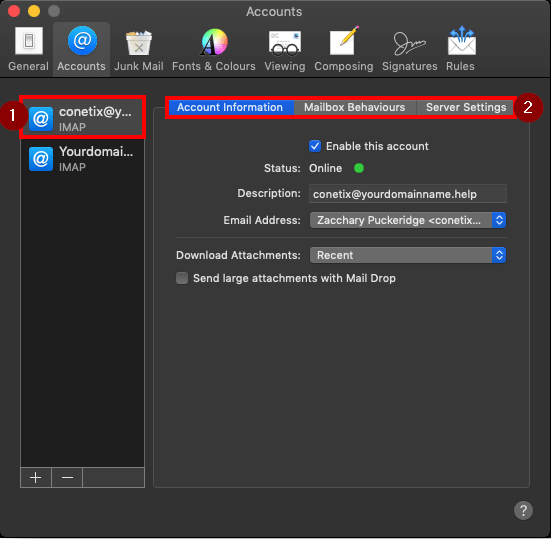Enable Send large attachments with Mail Drop
This screenshot has width=551, height=539.
click(x=182, y=278)
